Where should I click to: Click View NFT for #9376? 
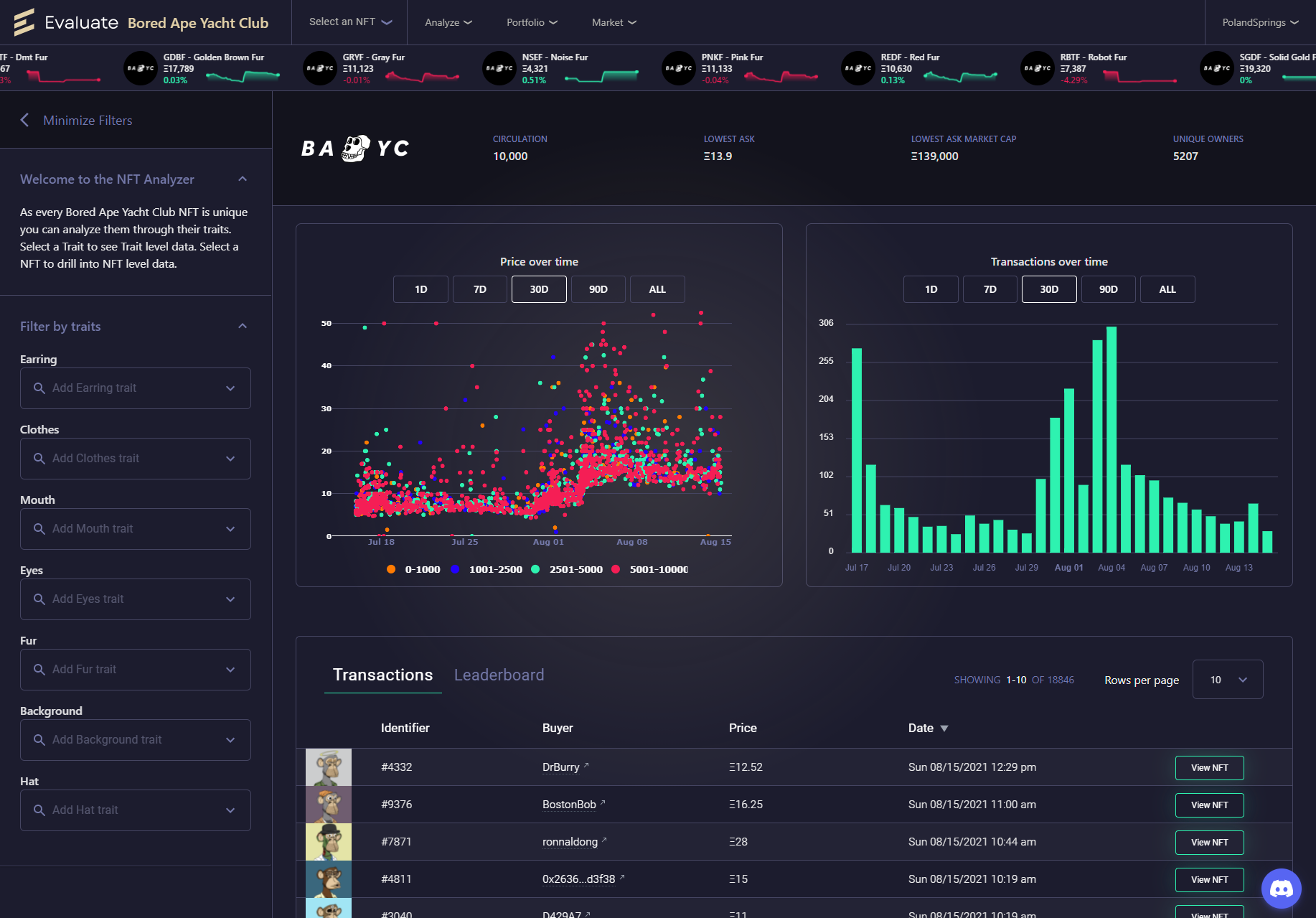[1210, 805]
